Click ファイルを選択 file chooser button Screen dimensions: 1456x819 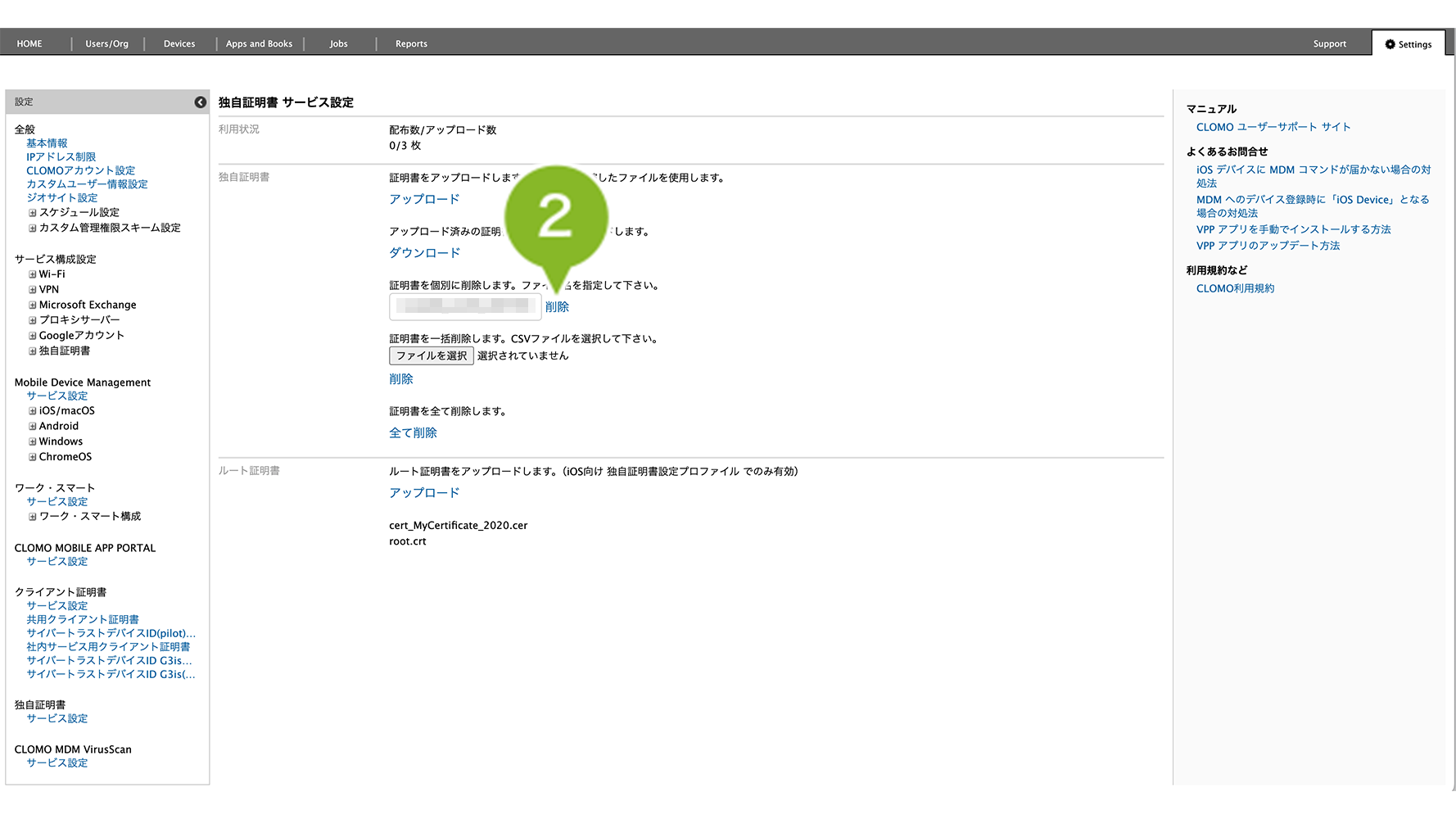pos(431,356)
